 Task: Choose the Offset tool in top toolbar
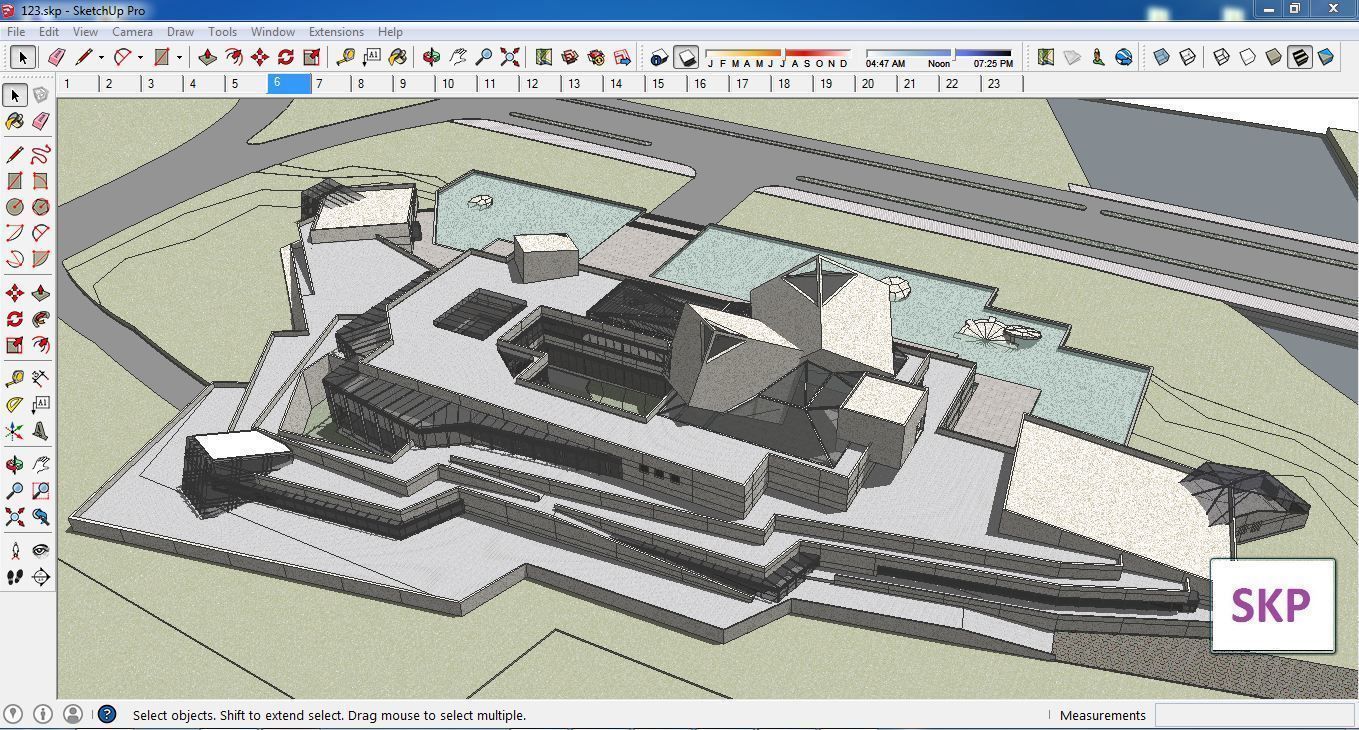pos(234,57)
